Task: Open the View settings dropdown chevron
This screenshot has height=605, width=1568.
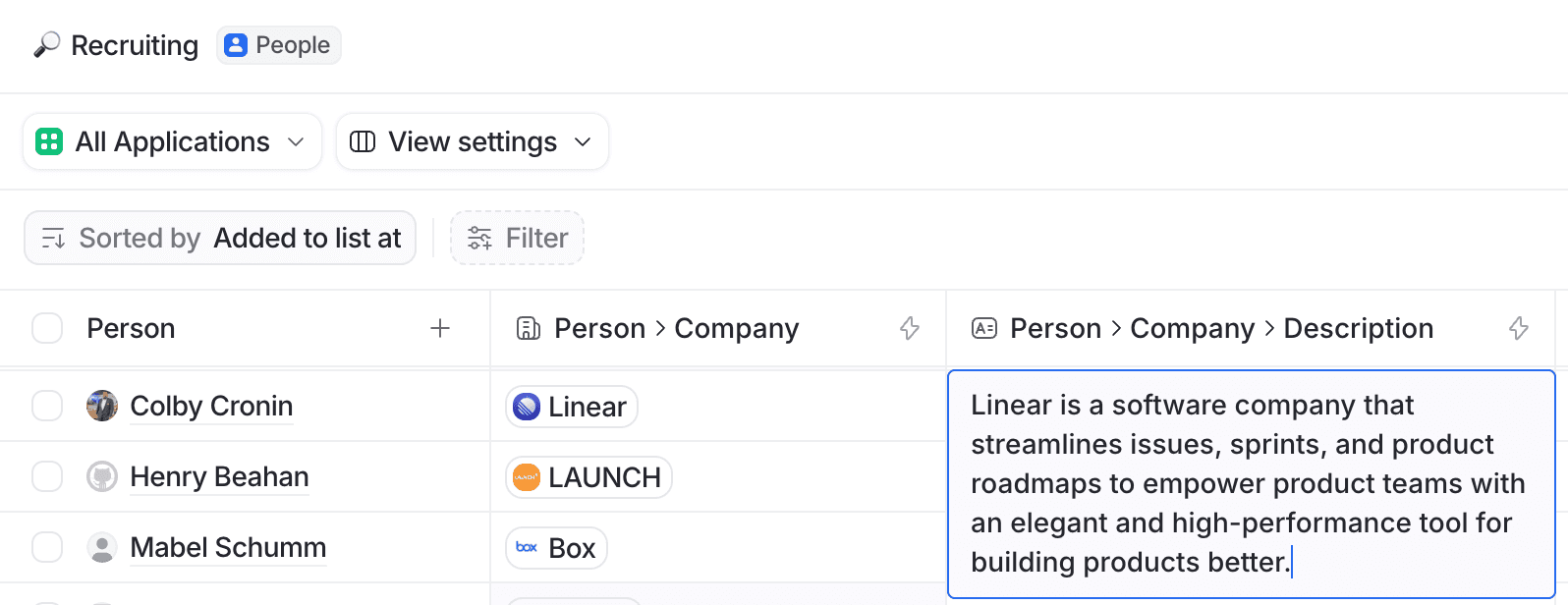Action: tap(583, 141)
